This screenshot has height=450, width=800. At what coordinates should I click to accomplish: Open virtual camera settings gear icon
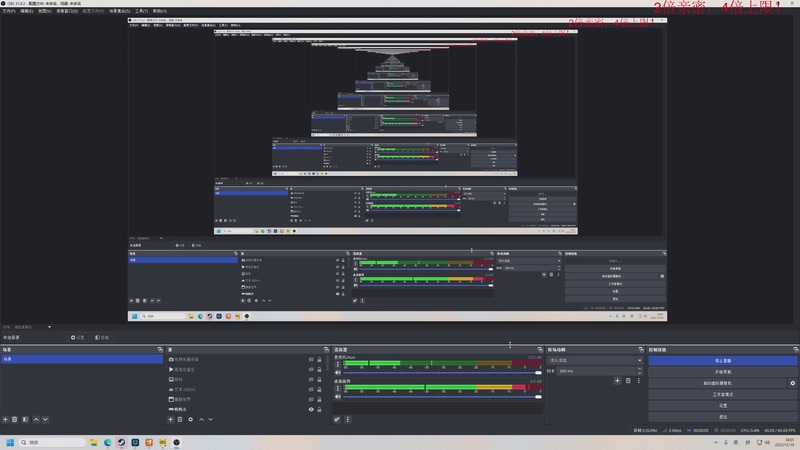point(792,383)
